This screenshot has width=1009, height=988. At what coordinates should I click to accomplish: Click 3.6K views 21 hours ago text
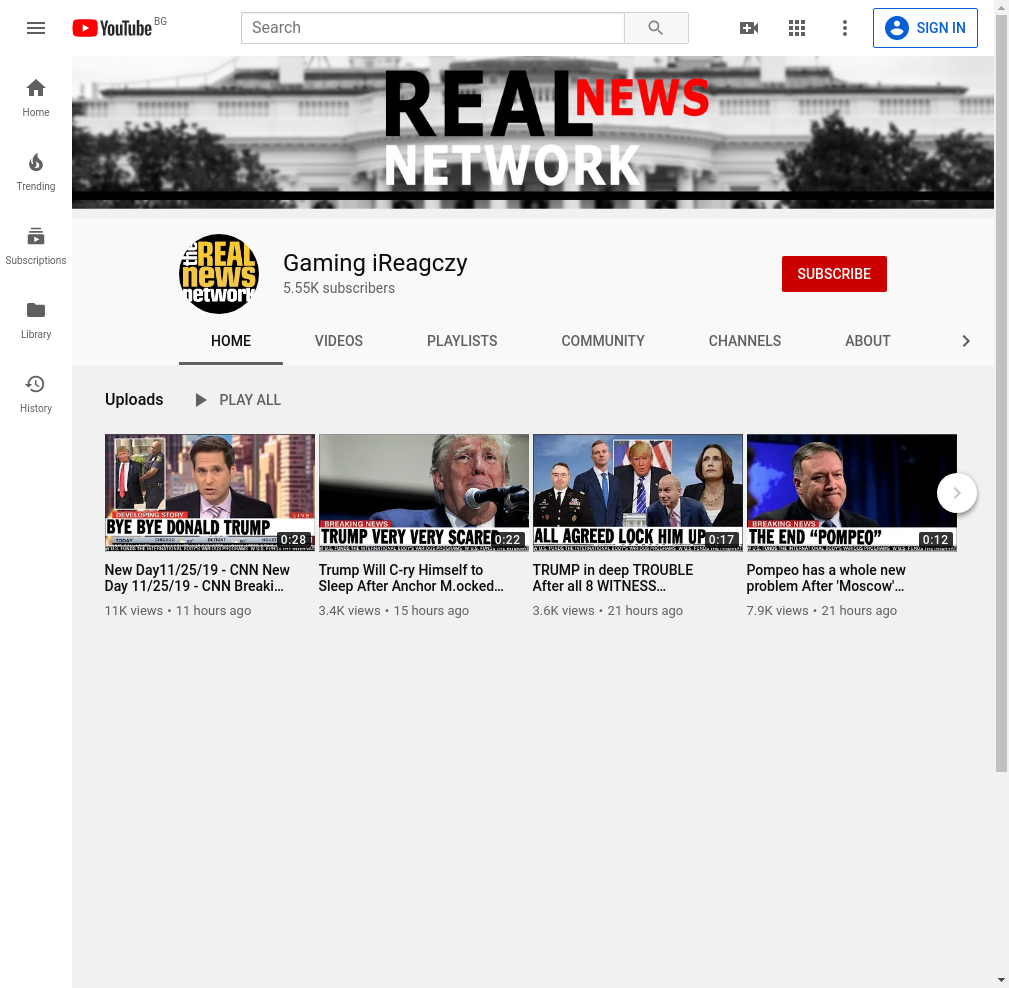tap(607, 611)
